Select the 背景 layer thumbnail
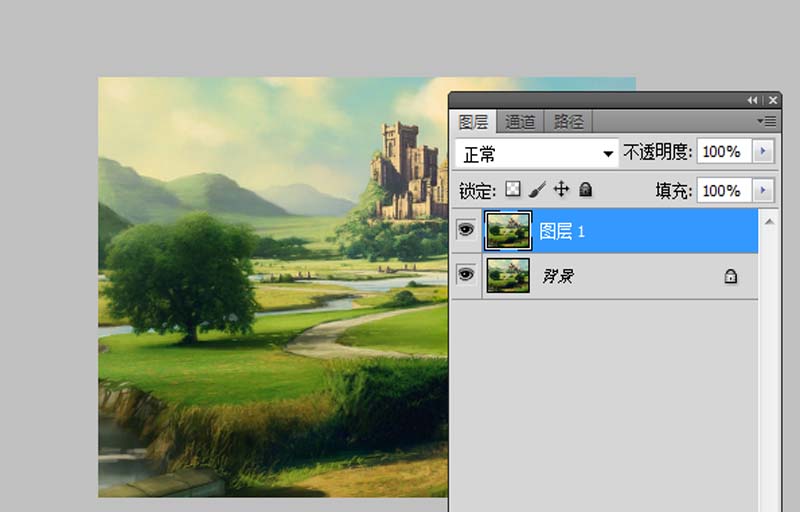Viewport: 800px width, 512px height. [508, 275]
